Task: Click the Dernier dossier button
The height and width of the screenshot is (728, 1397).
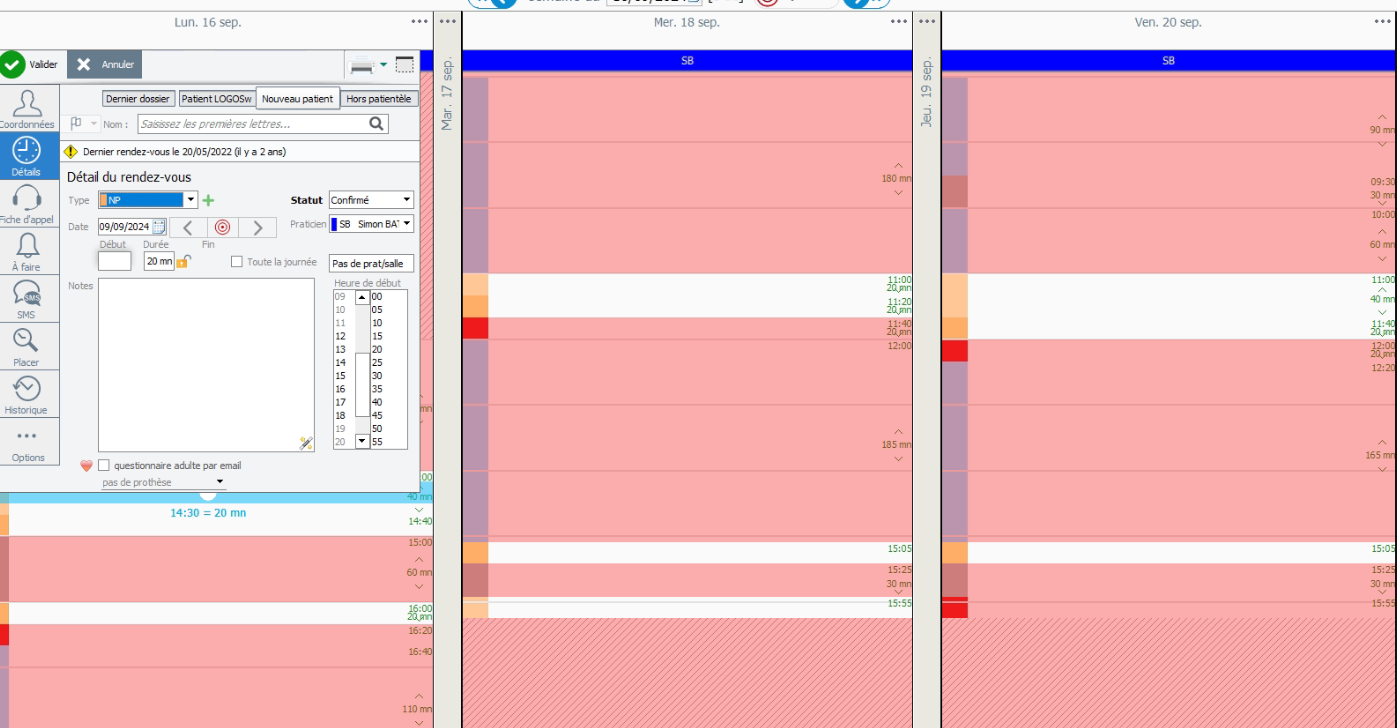Action: click(138, 99)
